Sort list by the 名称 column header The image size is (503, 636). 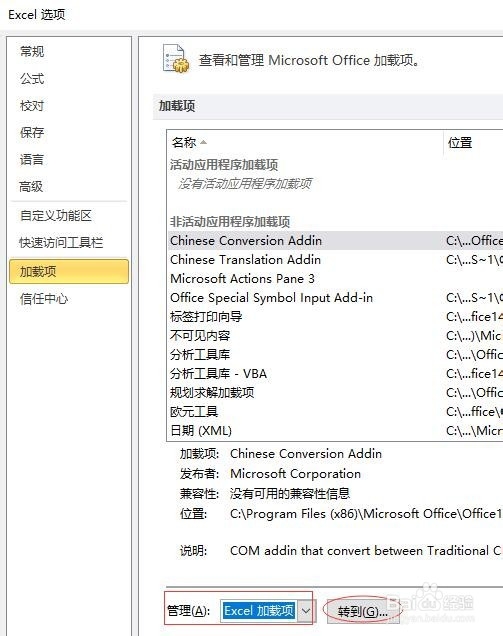[x=304, y=143]
